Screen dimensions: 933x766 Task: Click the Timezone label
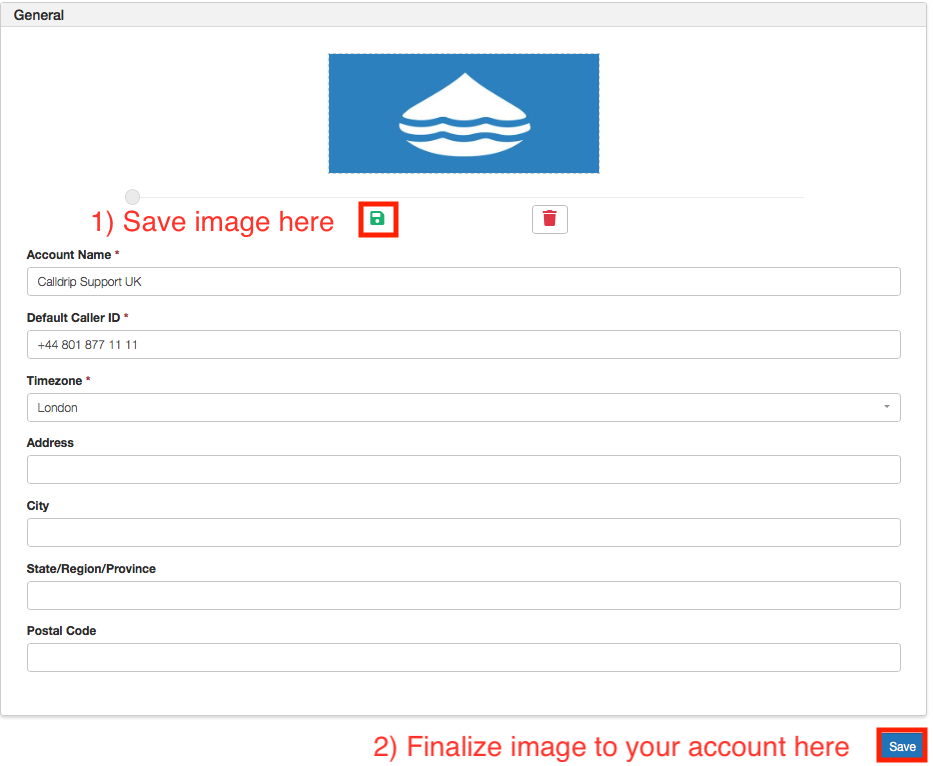(x=55, y=381)
